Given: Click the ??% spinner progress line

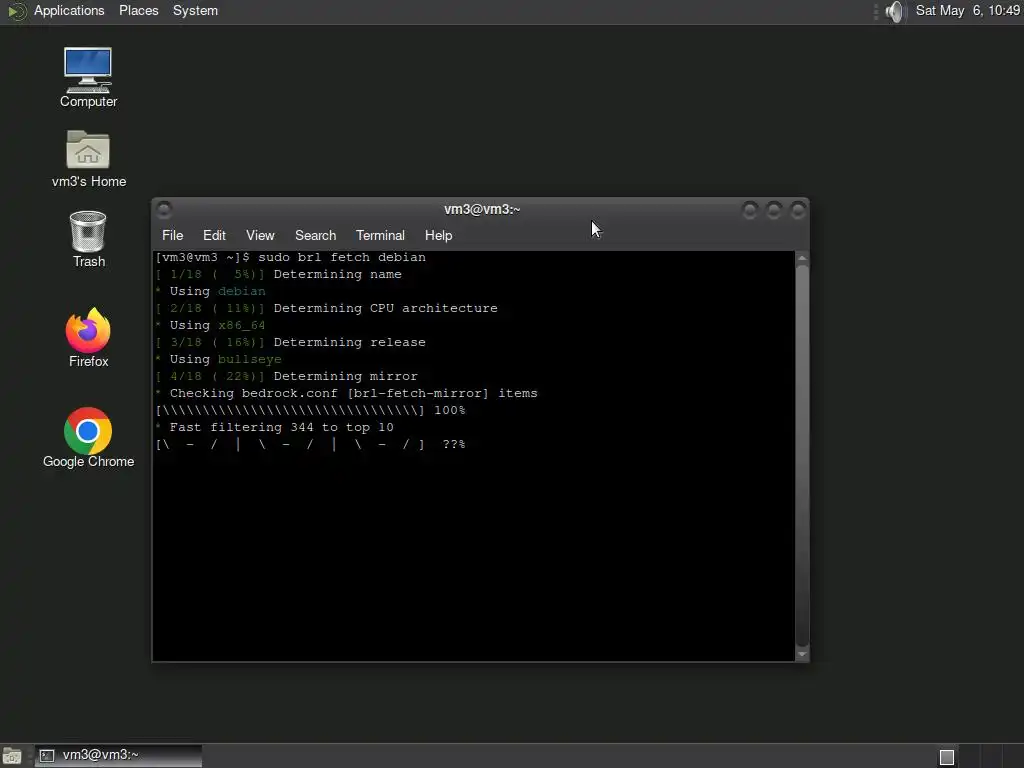Looking at the screenshot, I should [x=311, y=444].
